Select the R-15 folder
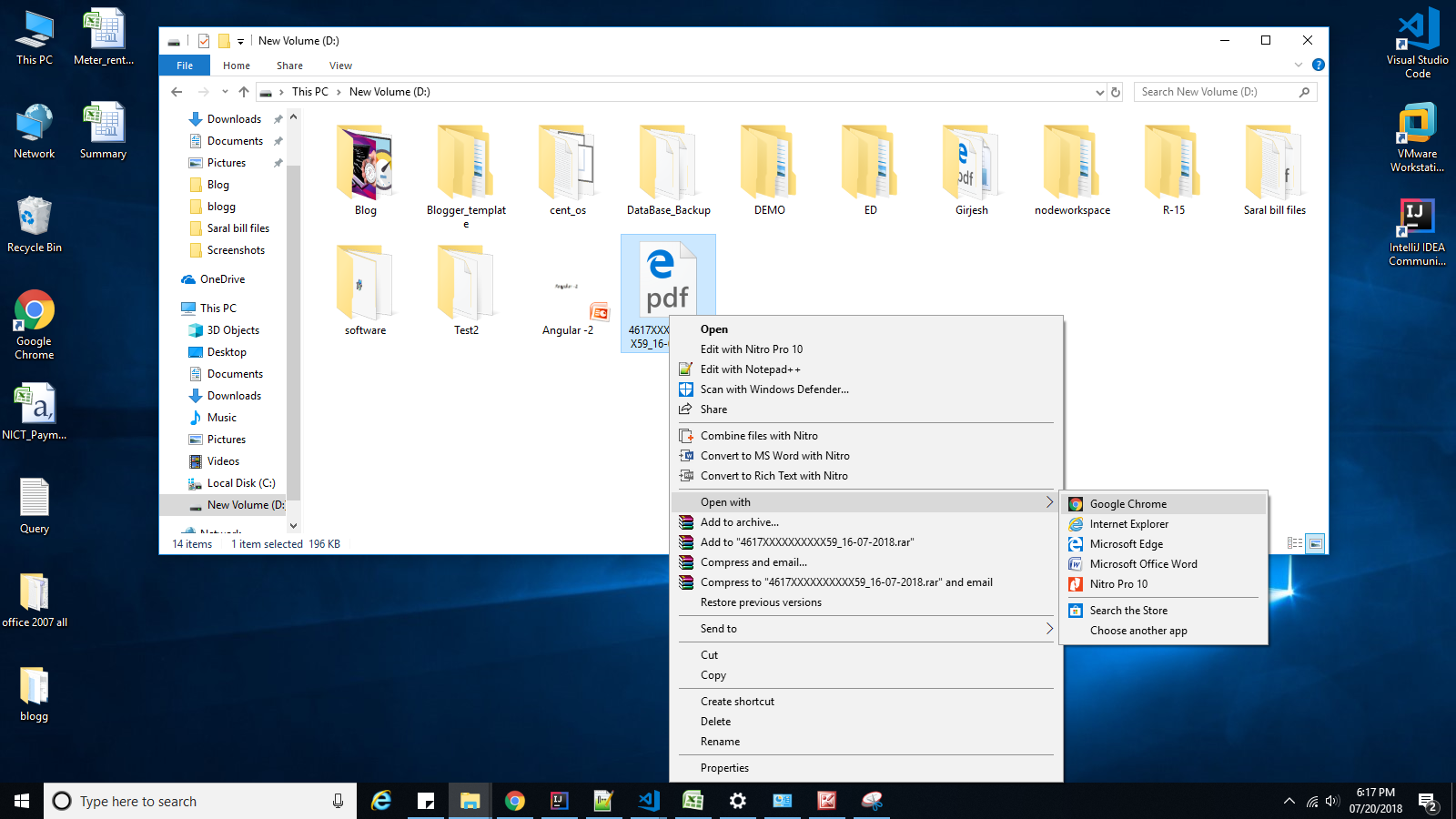1456x819 pixels. click(x=1174, y=171)
